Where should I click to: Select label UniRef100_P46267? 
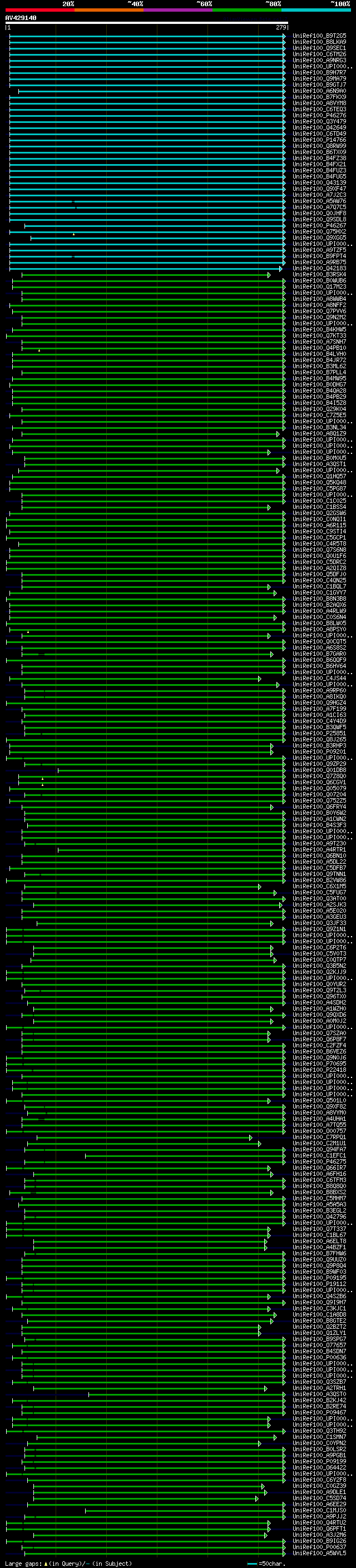tap(319, 225)
